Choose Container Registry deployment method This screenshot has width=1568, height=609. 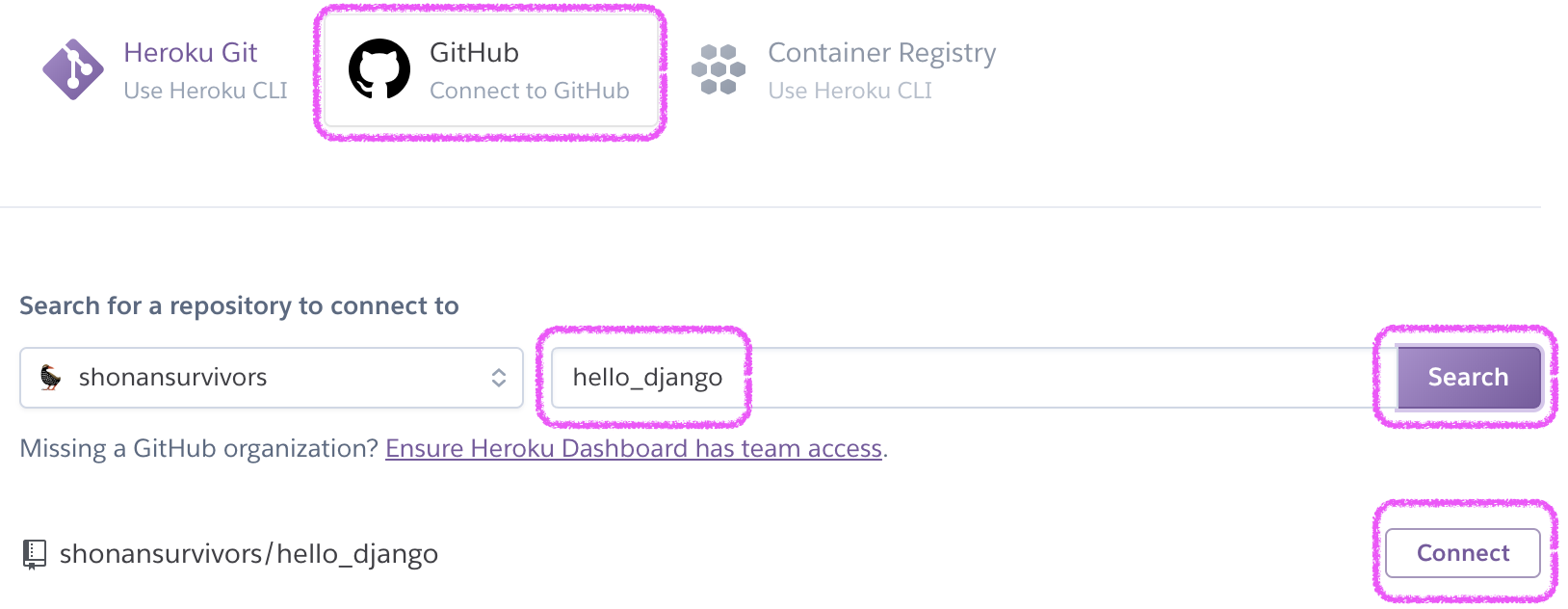pos(845,70)
